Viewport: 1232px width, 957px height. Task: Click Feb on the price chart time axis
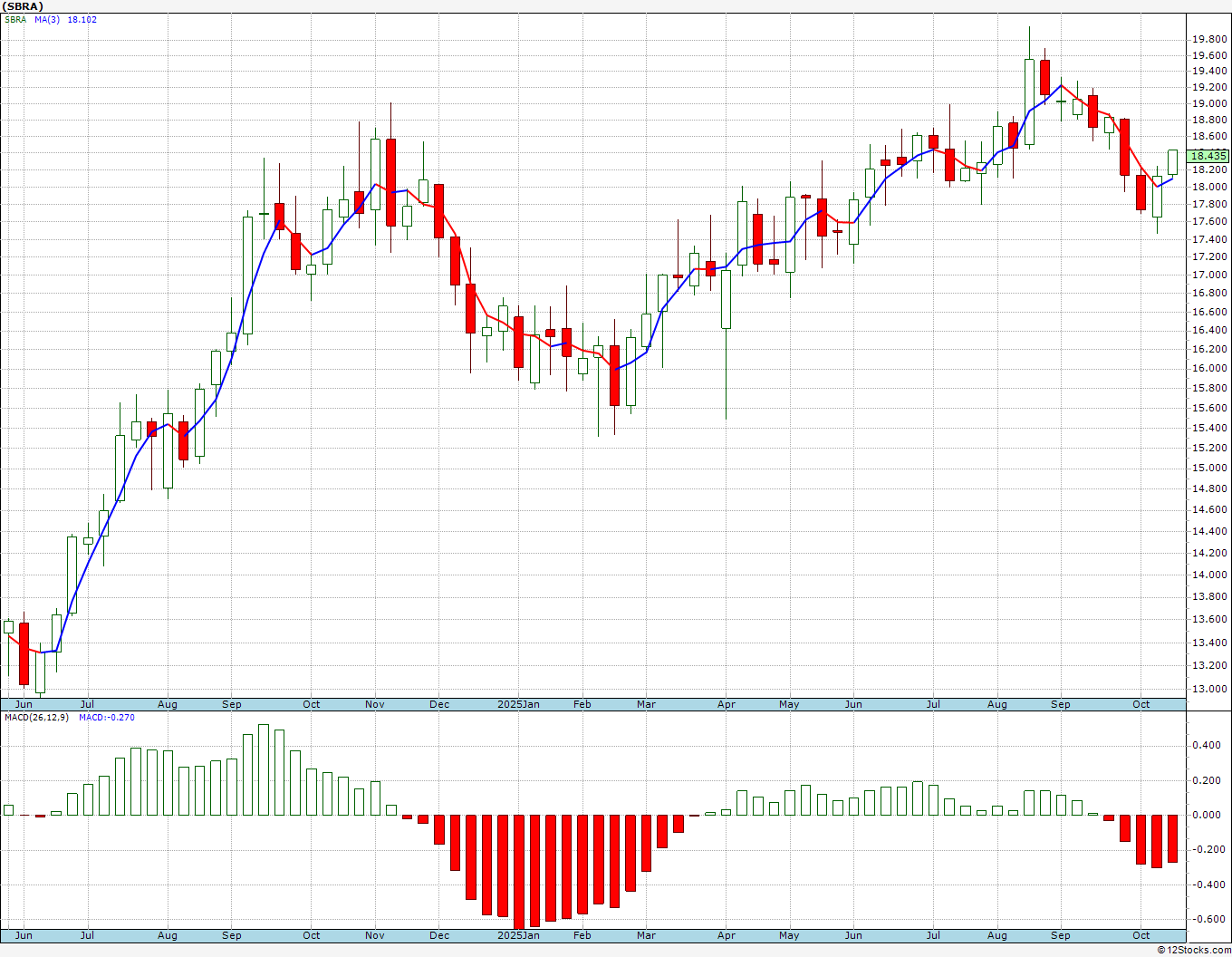coord(582,704)
